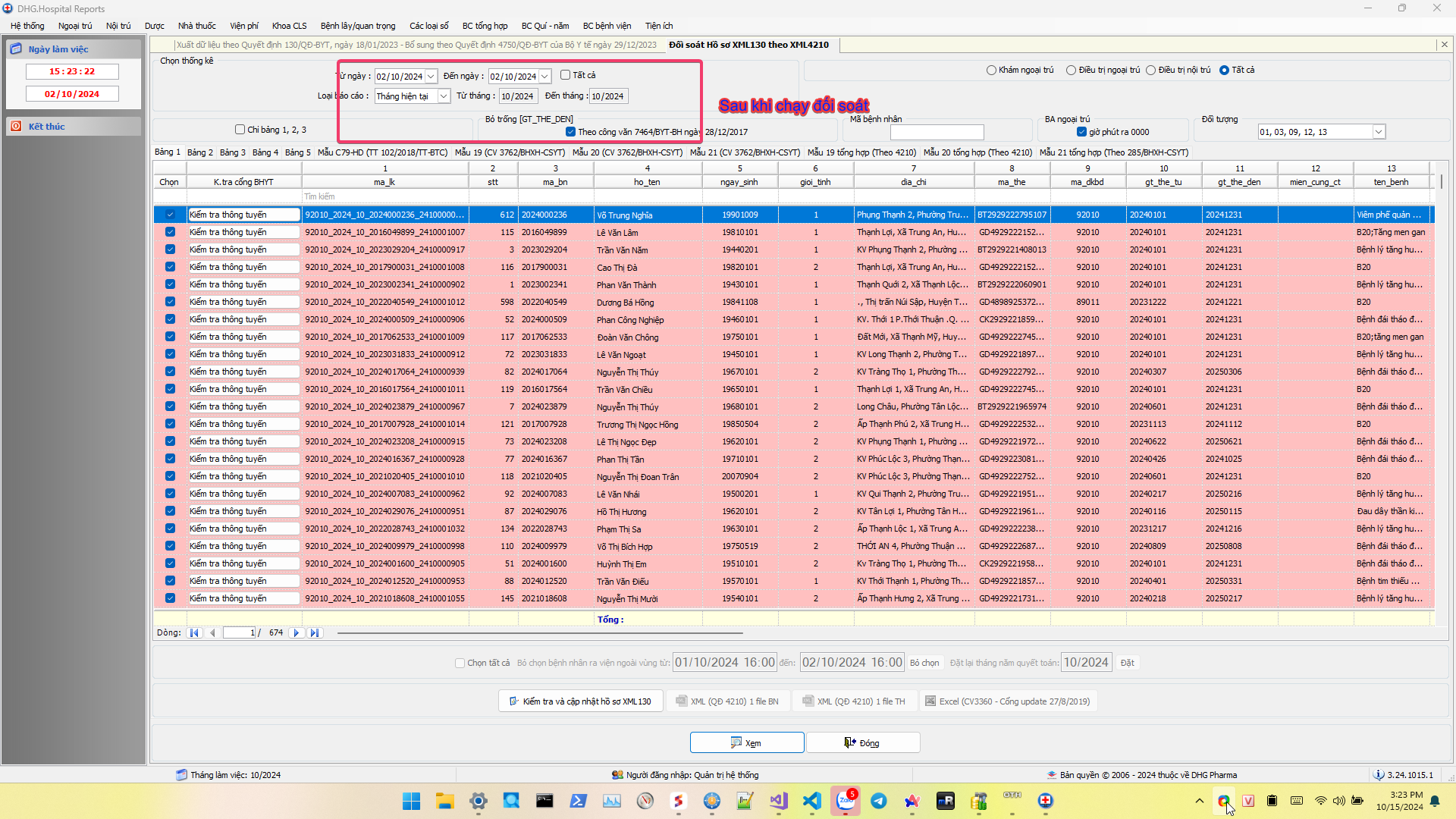1456x819 pixels.
Task: Select Khám ngoại trú radio option
Action: [991, 70]
